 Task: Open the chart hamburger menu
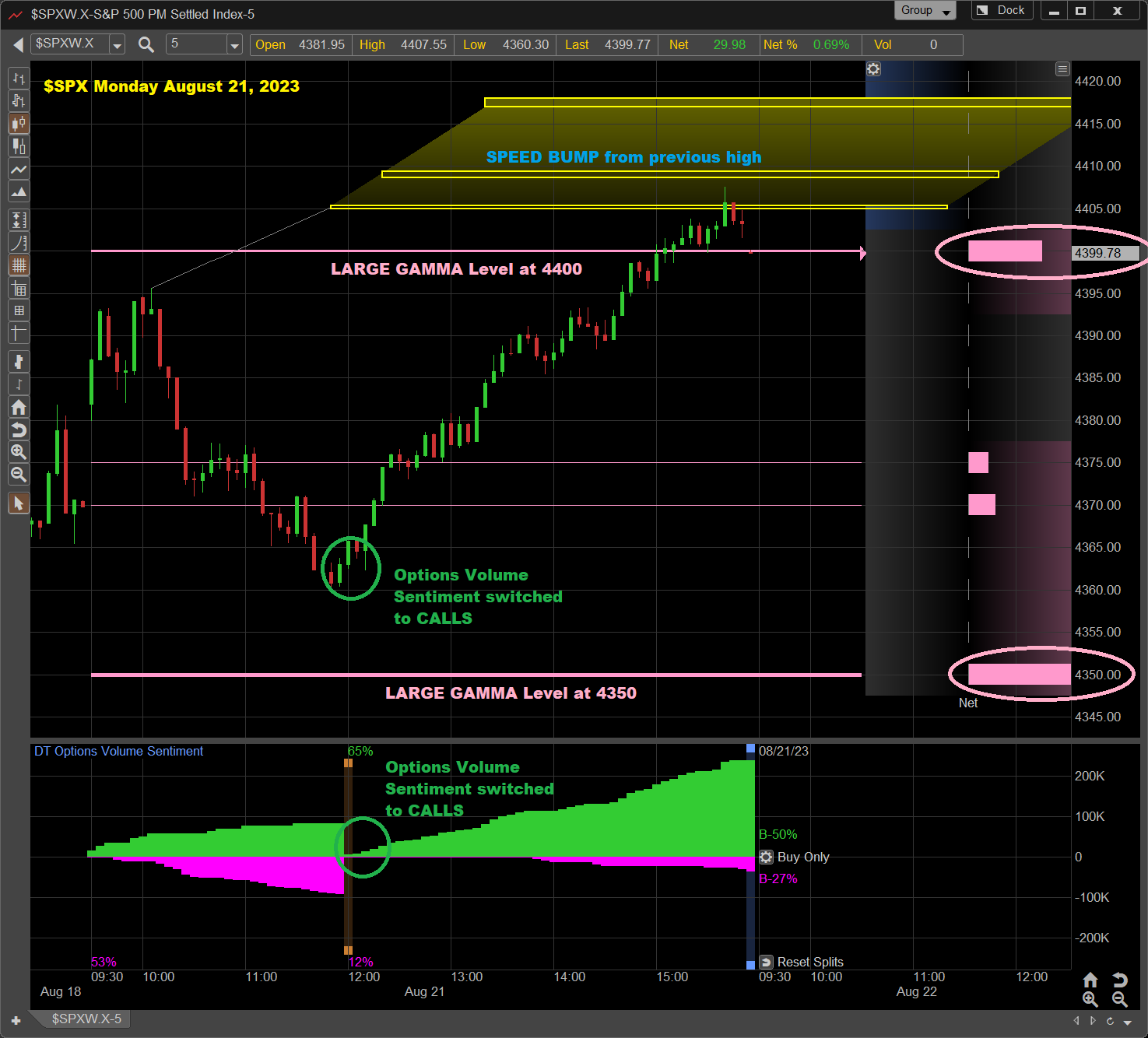click(x=1062, y=69)
